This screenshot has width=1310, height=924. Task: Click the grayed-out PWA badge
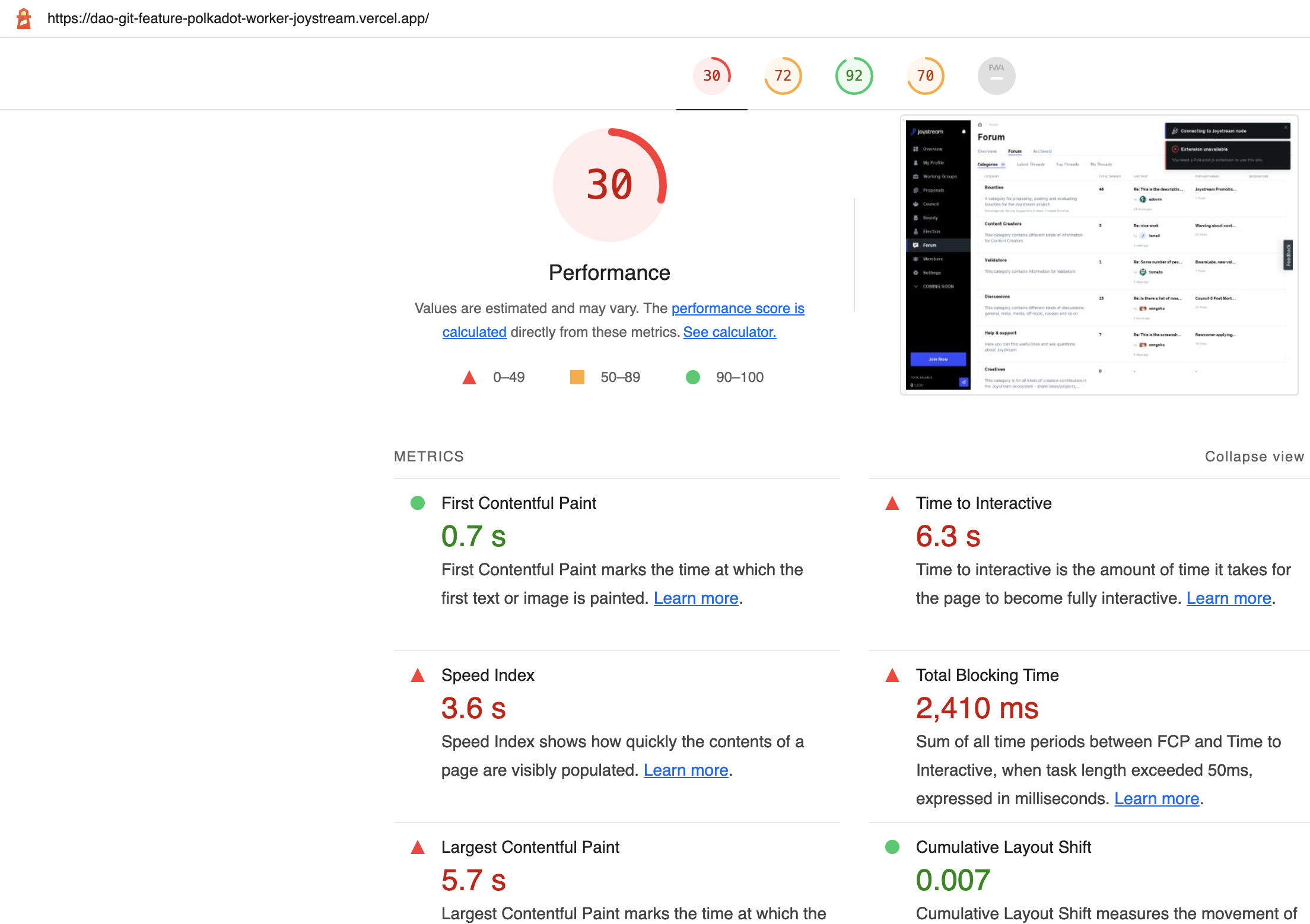coord(996,75)
